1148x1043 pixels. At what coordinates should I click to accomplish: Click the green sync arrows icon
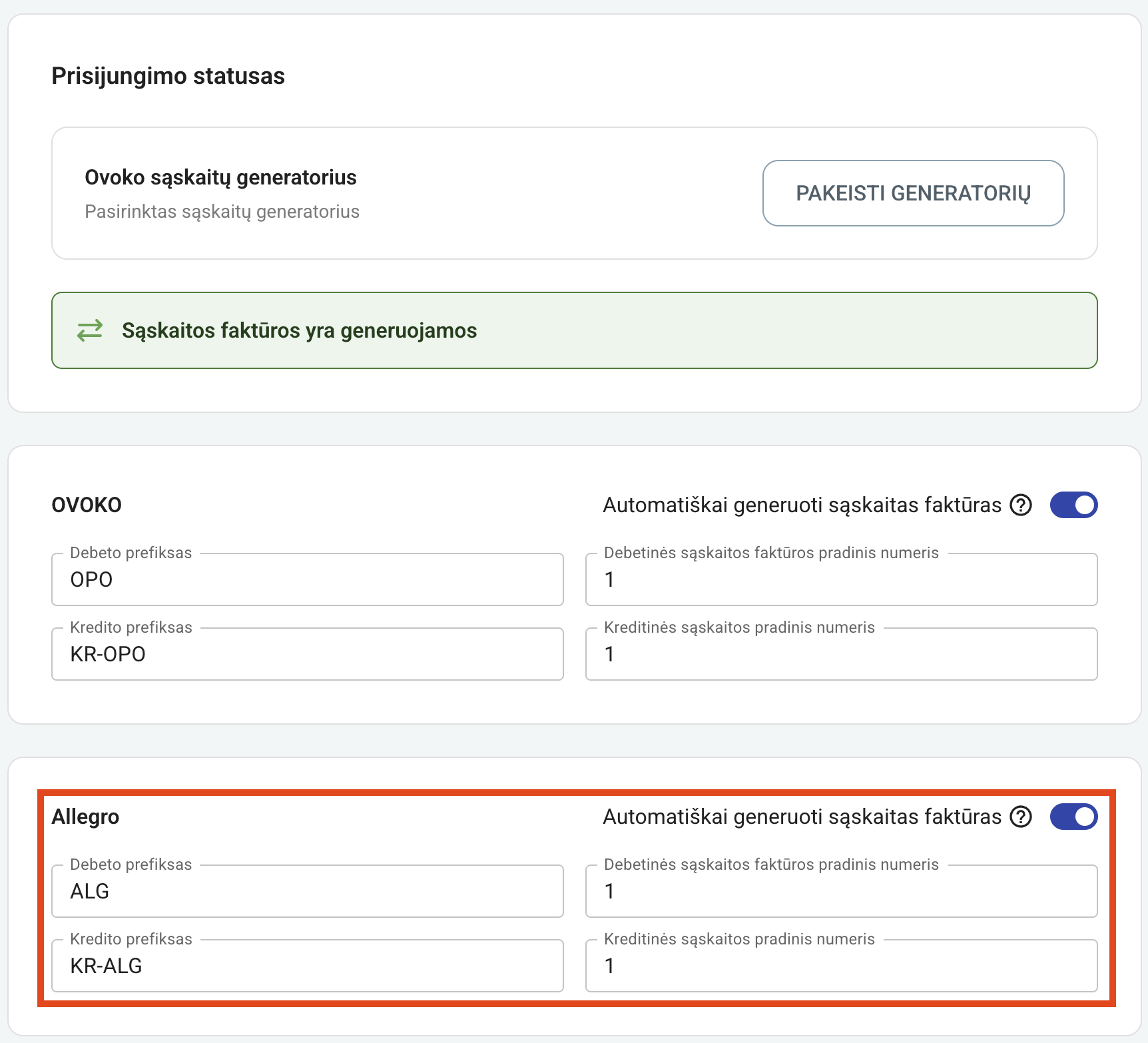click(x=90, y=330)
